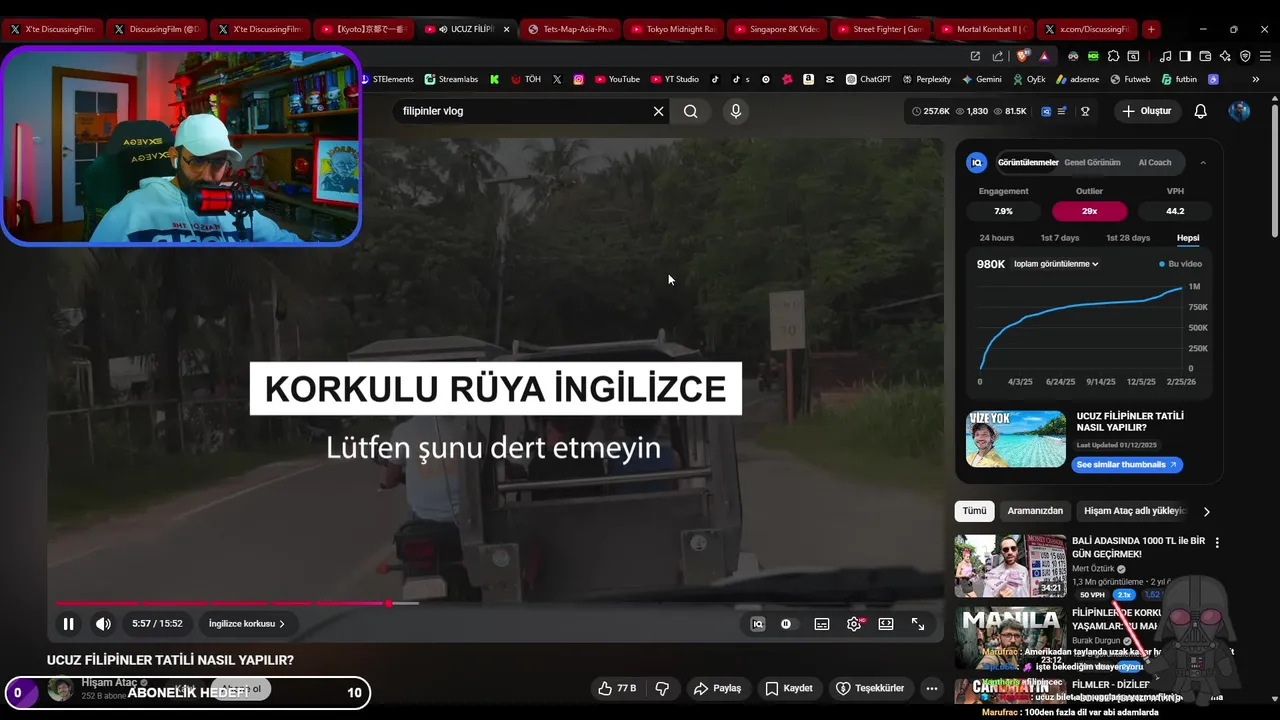Open the MANILA video thumbnail
Screen dimensions: 1280x720
tap(1010, 638)
